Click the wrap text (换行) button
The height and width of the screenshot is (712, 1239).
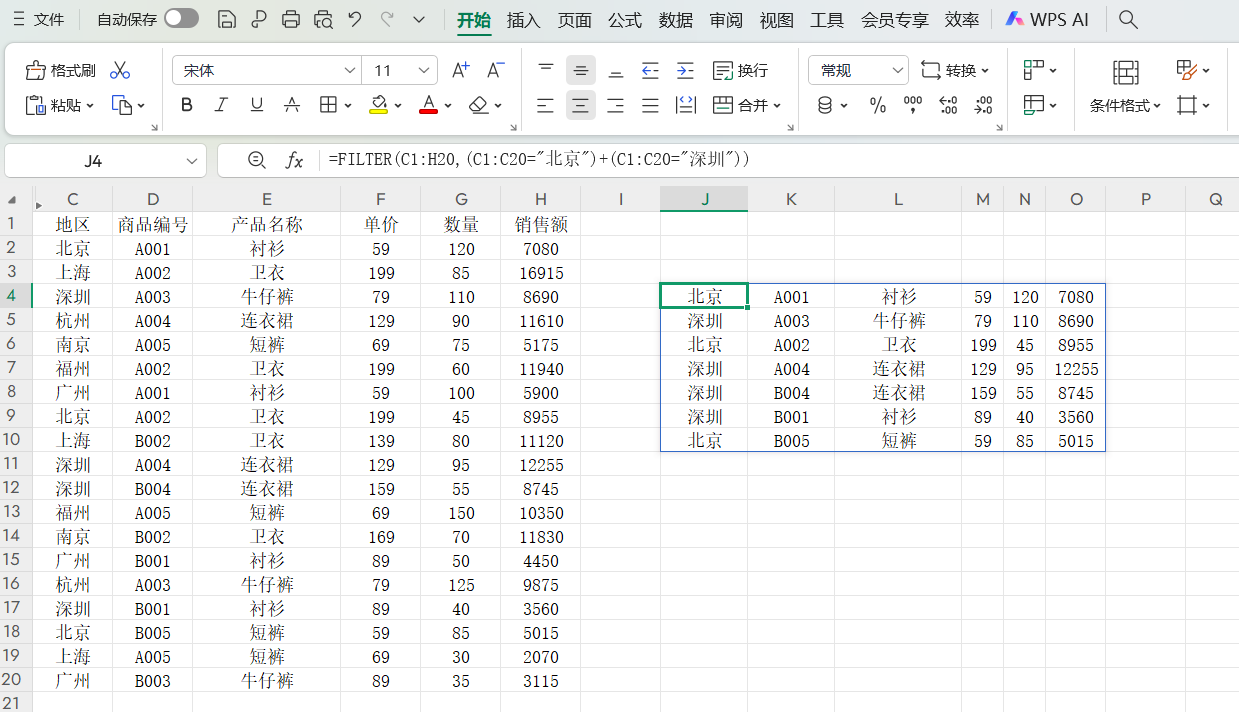click(740, 70)
